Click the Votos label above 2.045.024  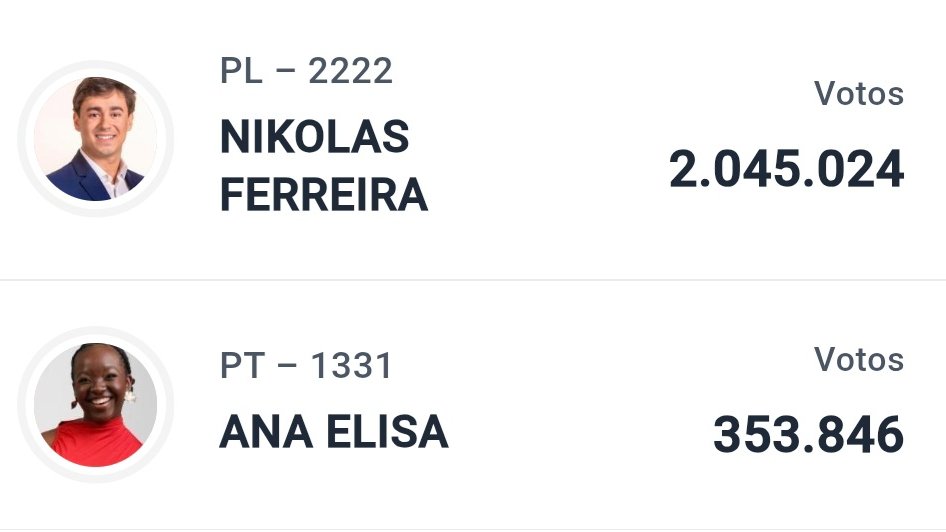[859, 93]
